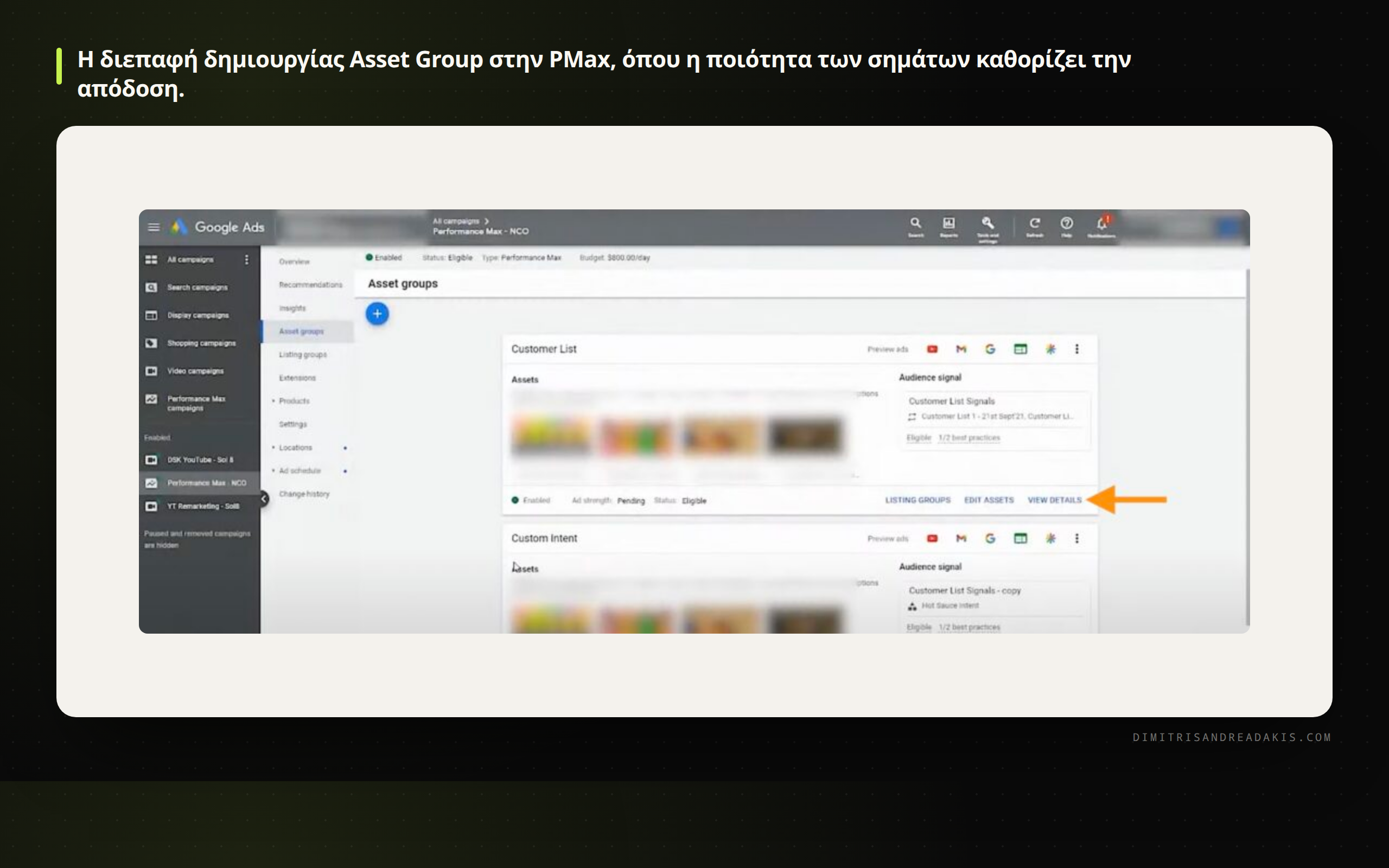Open the Notifications bell icon
1389x868 pixels.
click(1101, 226)
